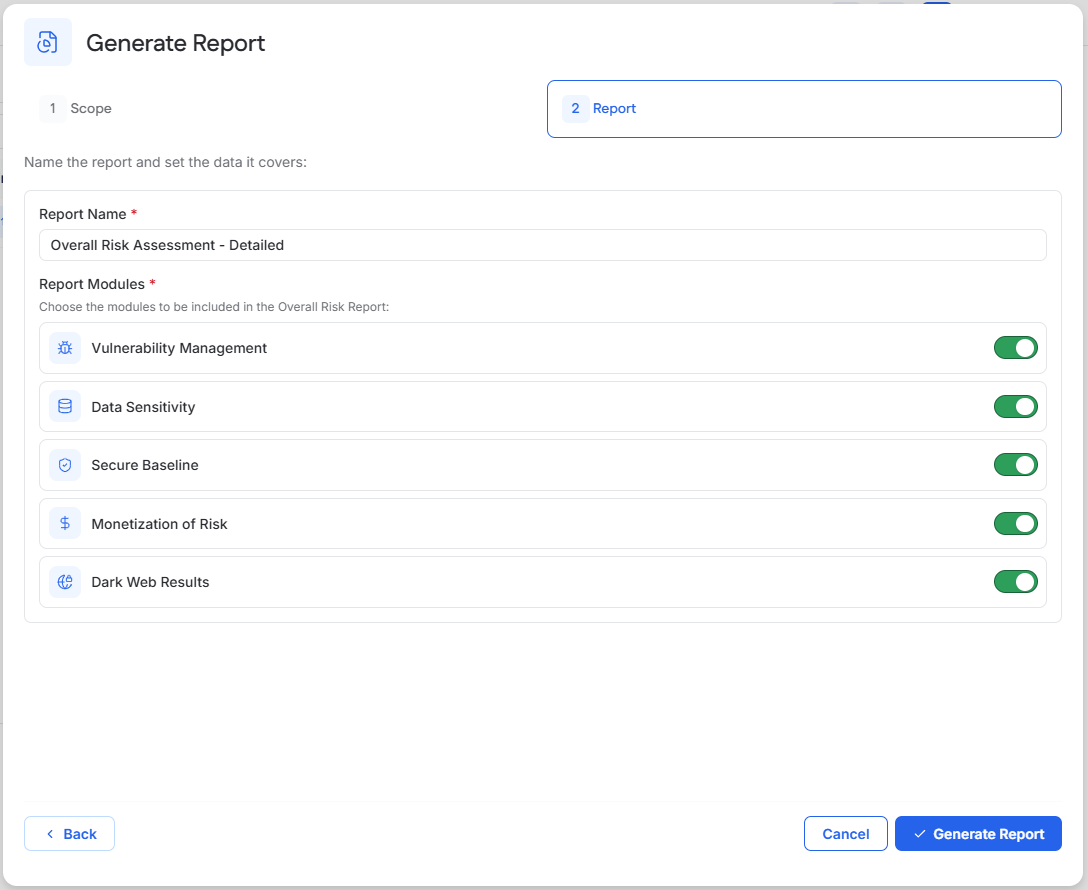The width and height of the screenshot is (1088, 890).
Task: Click the Vulnerability Management bug icon
Action: tap(65, 348)
